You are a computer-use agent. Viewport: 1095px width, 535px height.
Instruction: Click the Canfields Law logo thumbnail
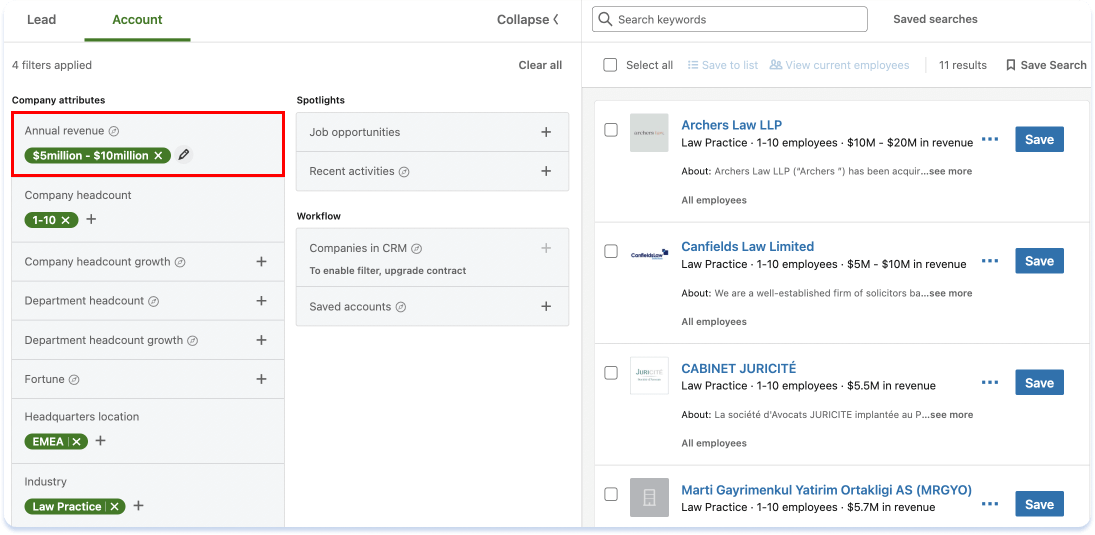click(x=649, y=254)
